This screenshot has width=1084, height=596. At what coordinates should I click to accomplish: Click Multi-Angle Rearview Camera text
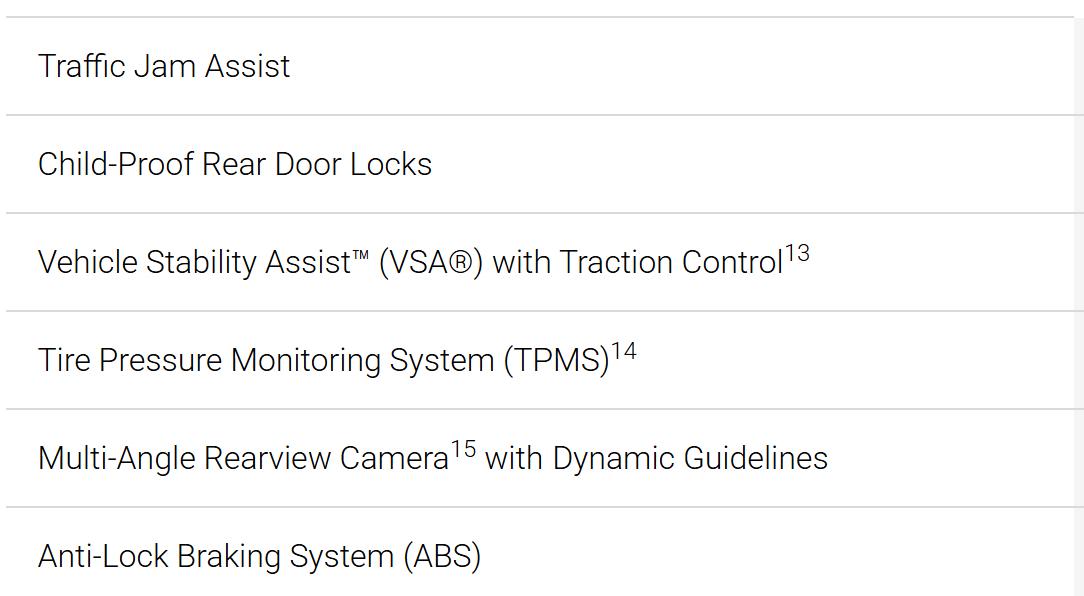click(243, 459)
